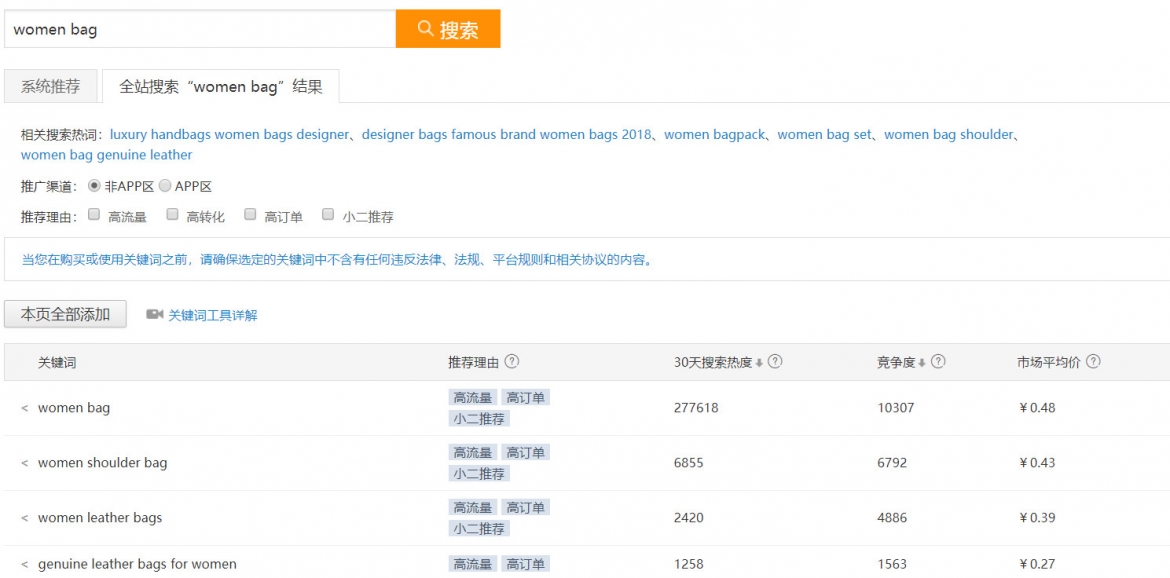Click the help icon next to 30天搜索热度

(775, 362)
